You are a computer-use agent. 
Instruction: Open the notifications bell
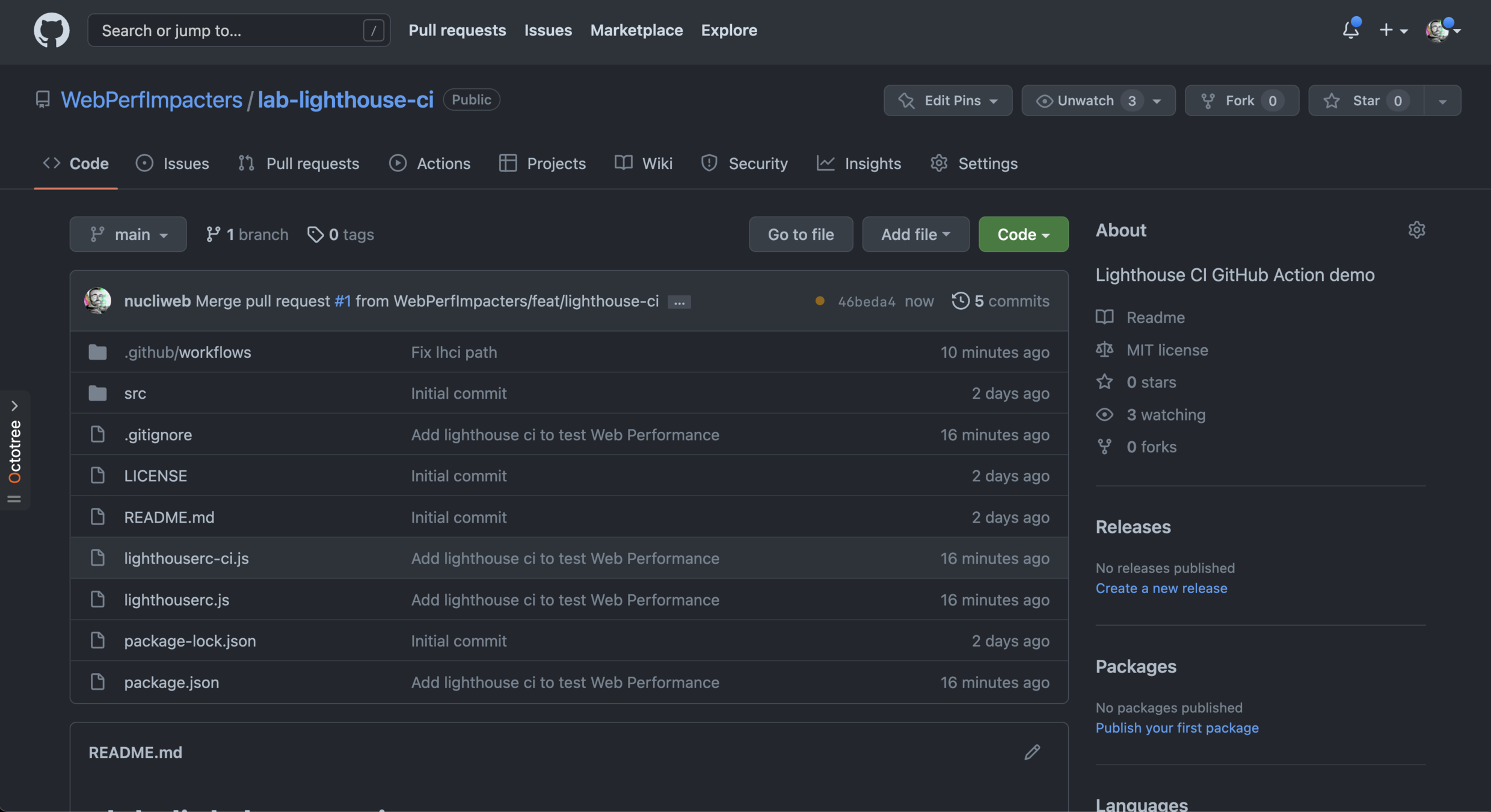point(1350,29)
